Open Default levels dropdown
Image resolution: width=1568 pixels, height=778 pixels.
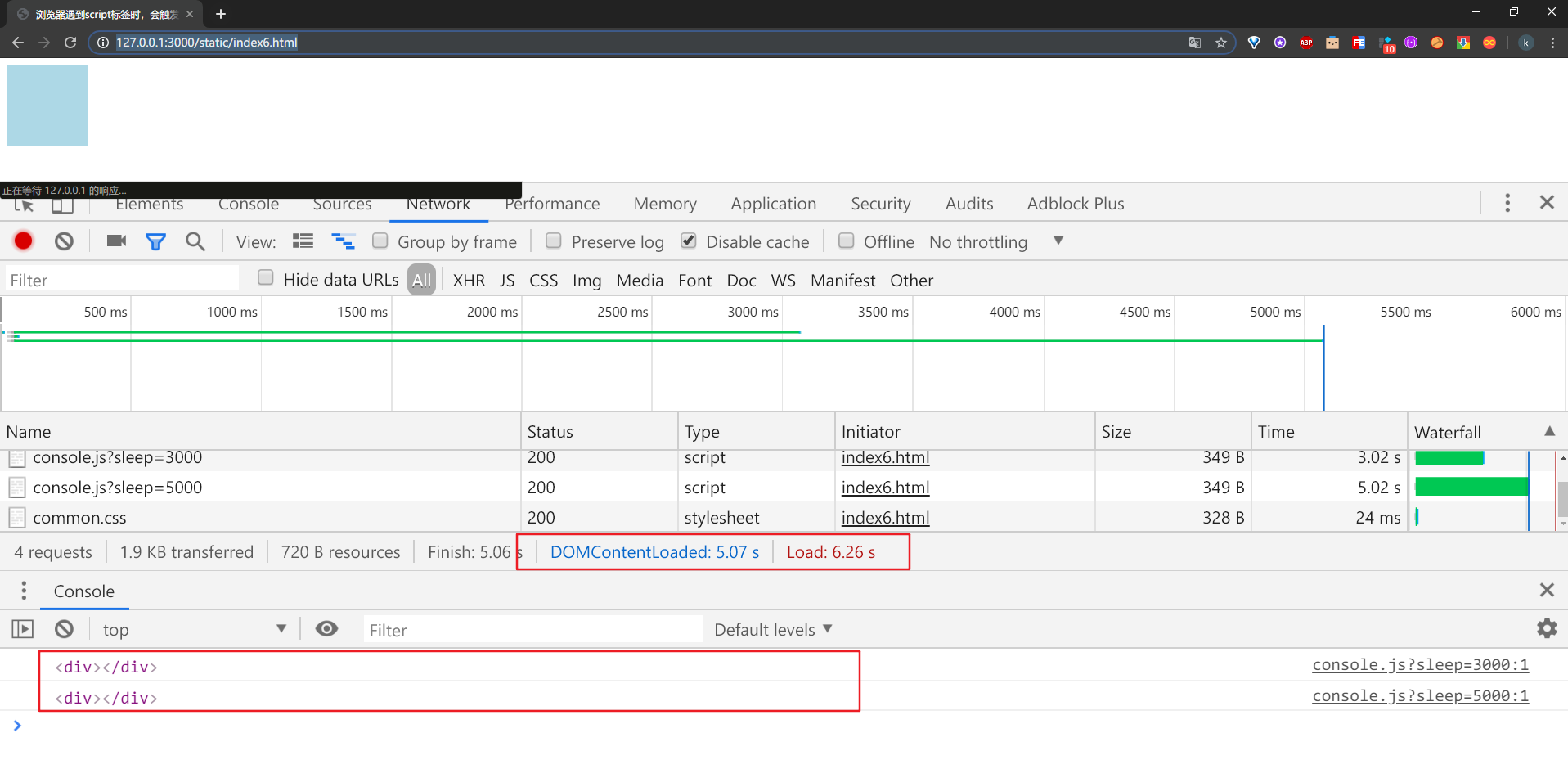[x=773, y=629]
